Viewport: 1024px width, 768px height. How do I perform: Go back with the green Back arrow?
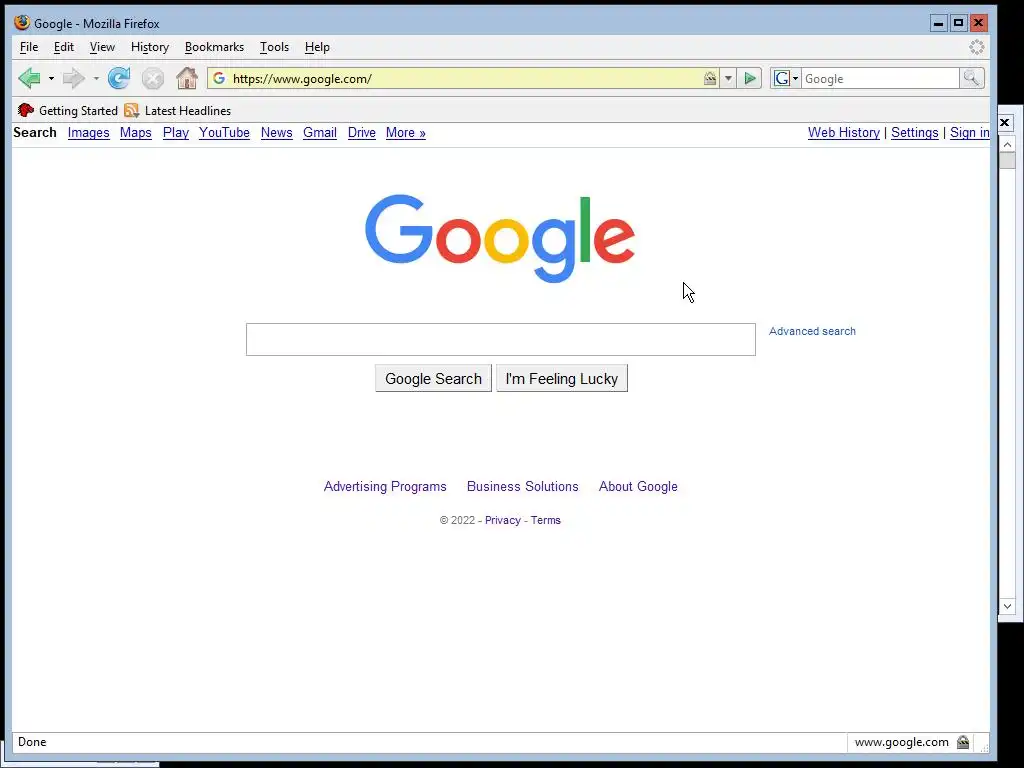[29, 78]
